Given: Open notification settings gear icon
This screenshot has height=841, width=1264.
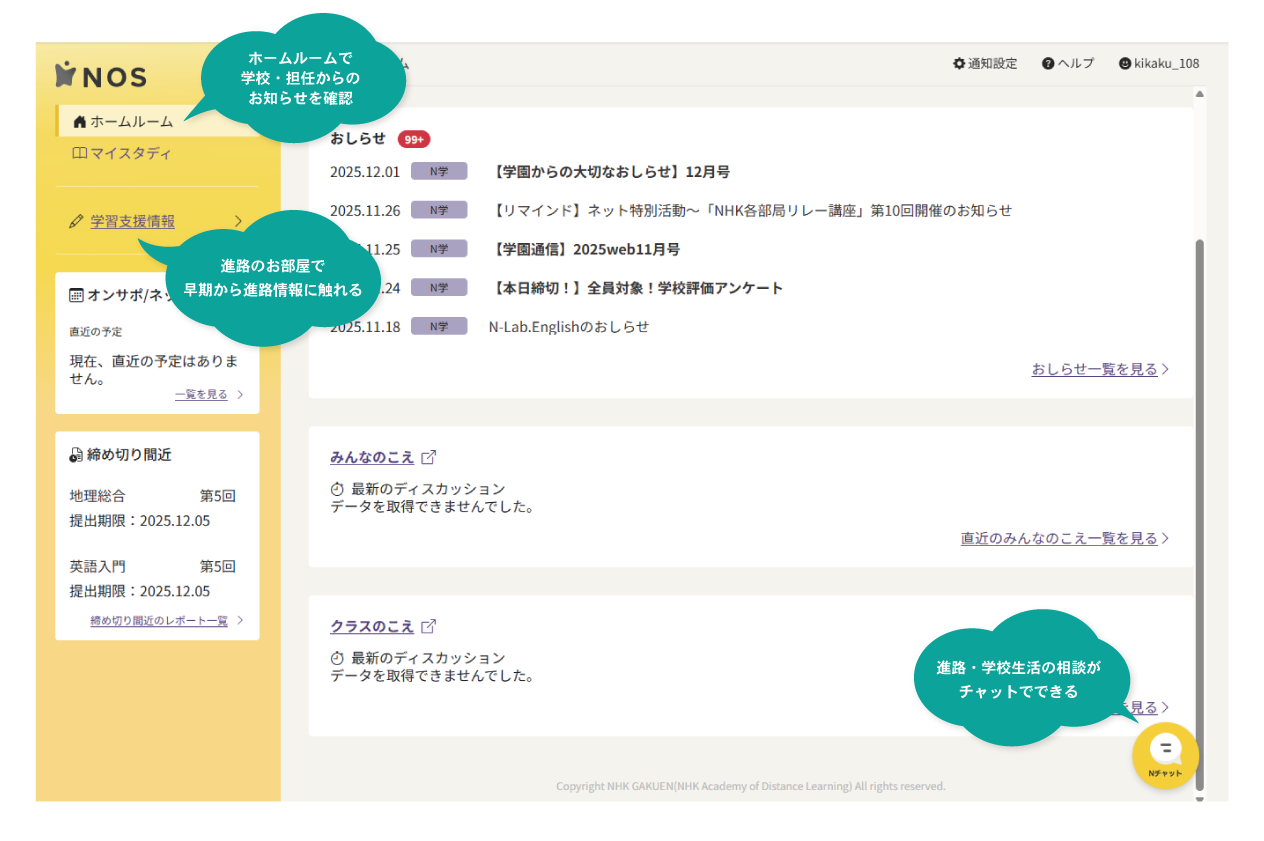Looking at the screenshot, I should [x=959, y=64].
